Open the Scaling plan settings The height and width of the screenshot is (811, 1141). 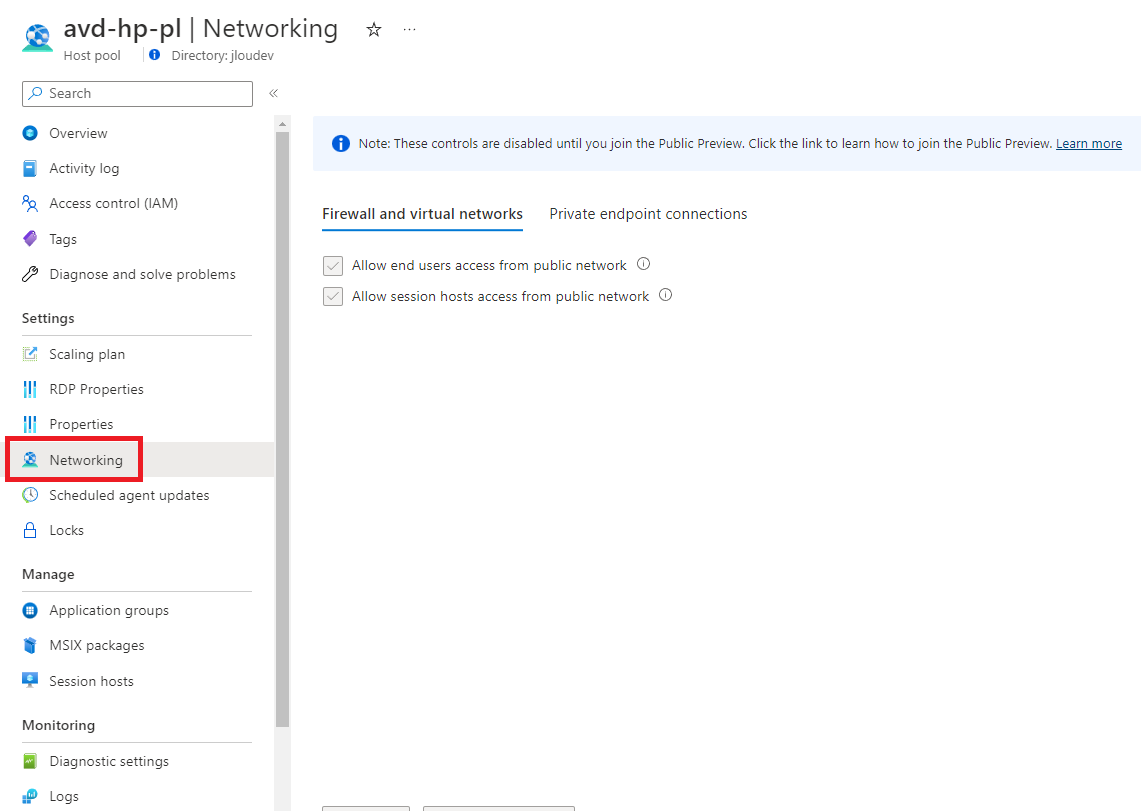pyautogui.click(x=87, y=354)
